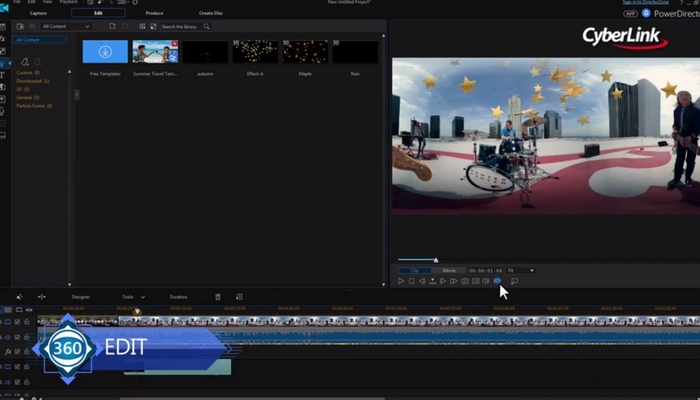The width and height of the screenshot is (700, 400).
Task: Switch preview to Movie mode
Action: click(x=449, y=270)
